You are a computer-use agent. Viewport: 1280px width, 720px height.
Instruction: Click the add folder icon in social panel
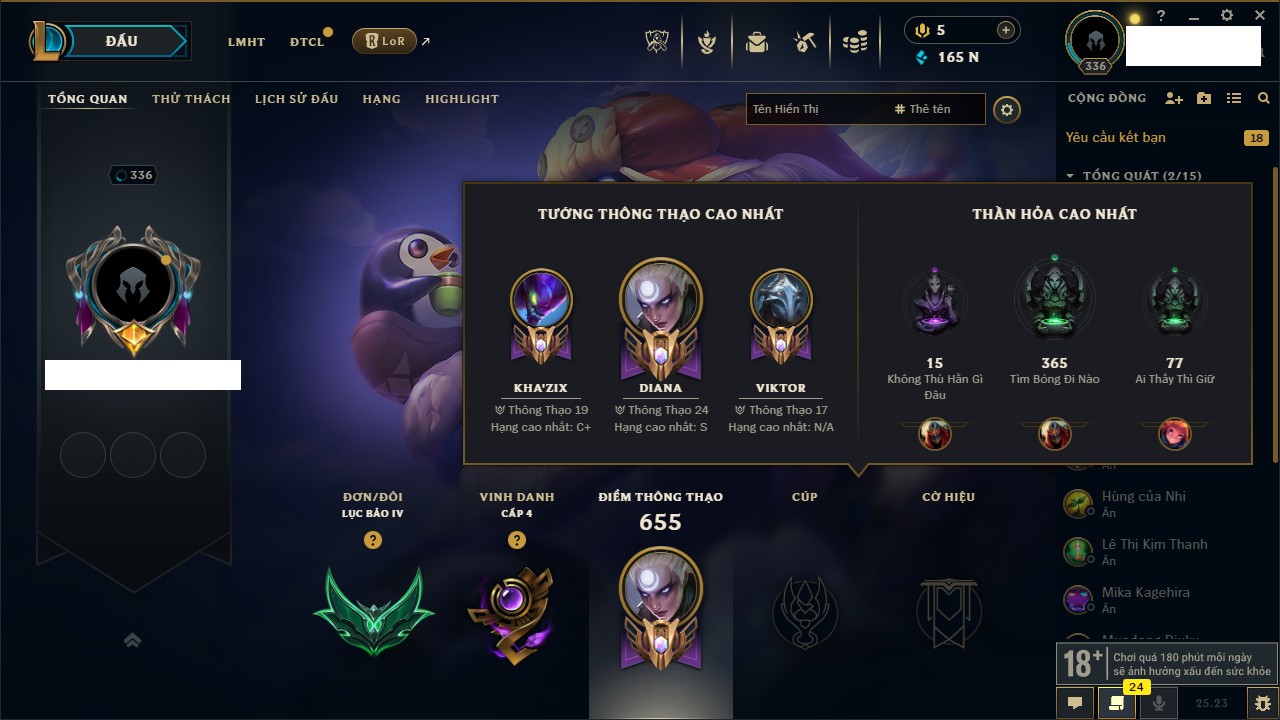[x=1204, y=98]
